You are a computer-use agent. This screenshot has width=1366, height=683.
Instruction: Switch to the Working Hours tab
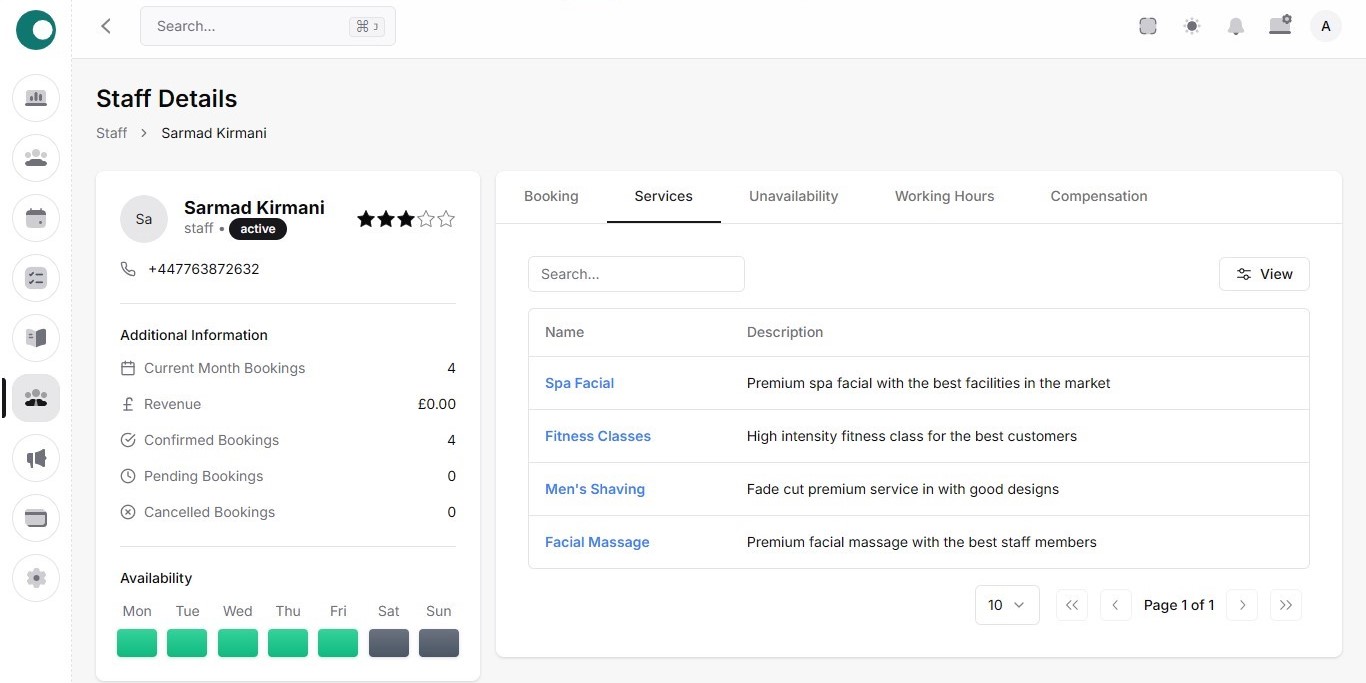coord(944,196)
